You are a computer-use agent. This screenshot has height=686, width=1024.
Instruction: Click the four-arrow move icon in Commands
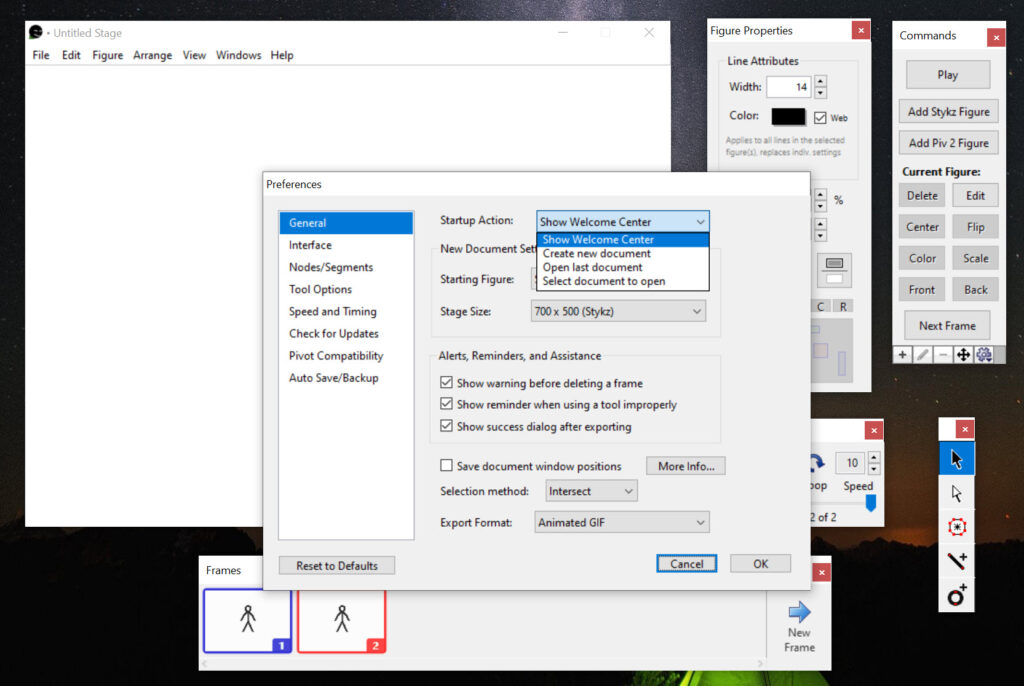tap(963, 355)
